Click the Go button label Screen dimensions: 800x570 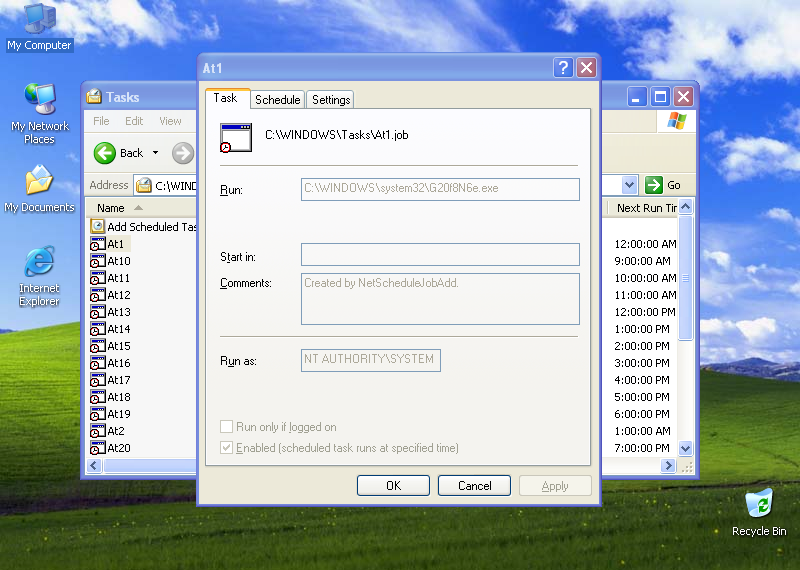coord(674,185)
